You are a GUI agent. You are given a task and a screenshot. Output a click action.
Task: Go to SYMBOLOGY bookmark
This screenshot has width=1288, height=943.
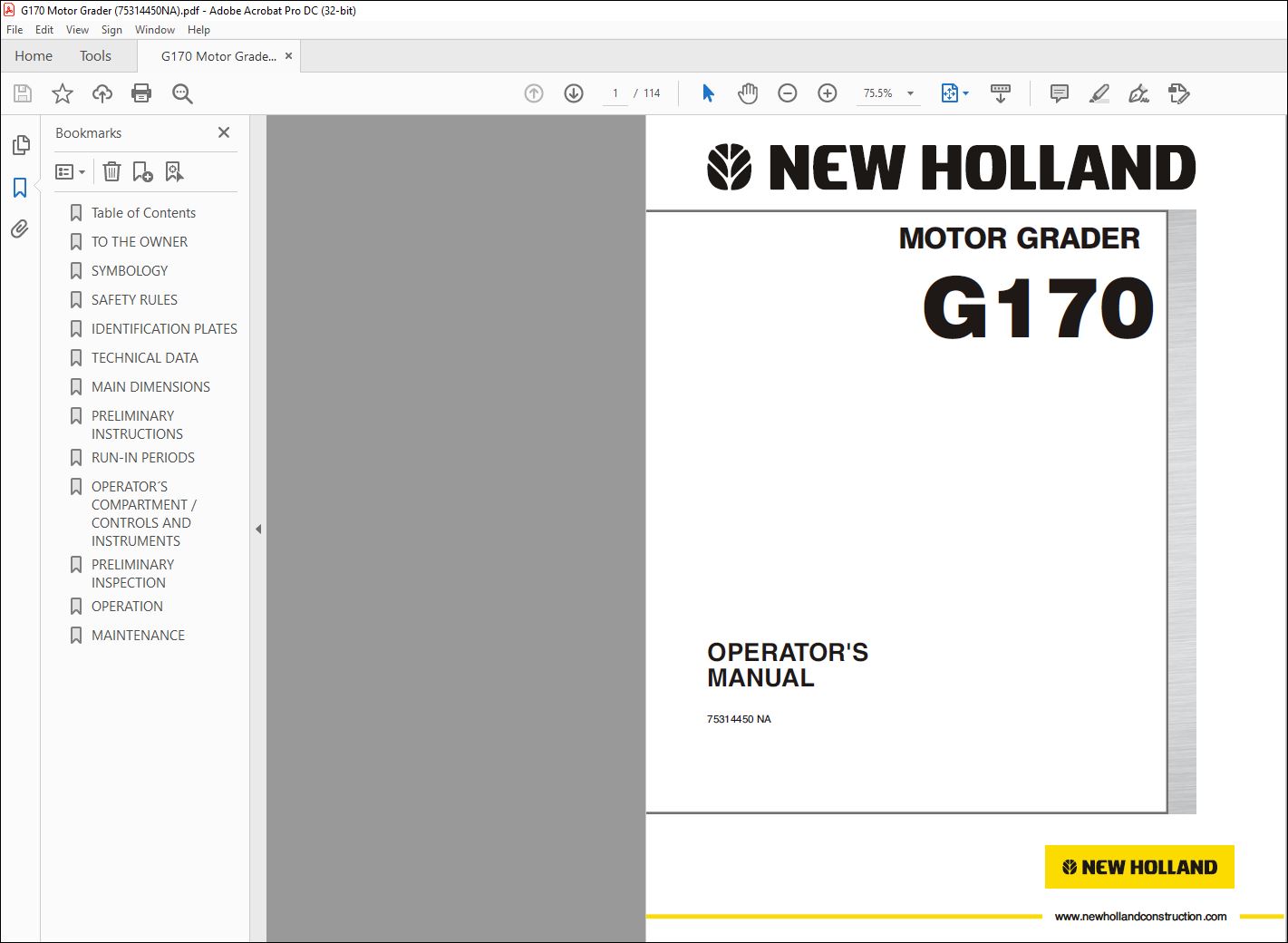point(130,271)
